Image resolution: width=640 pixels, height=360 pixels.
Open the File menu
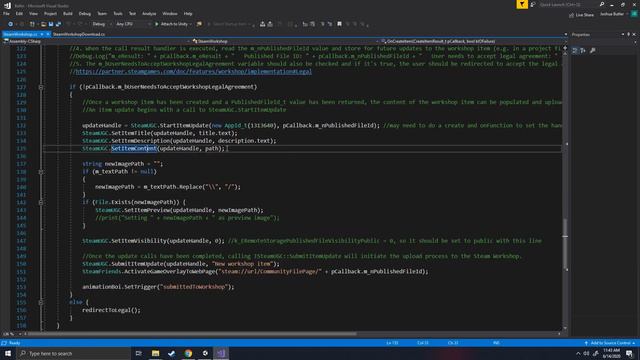coord(6,14)
